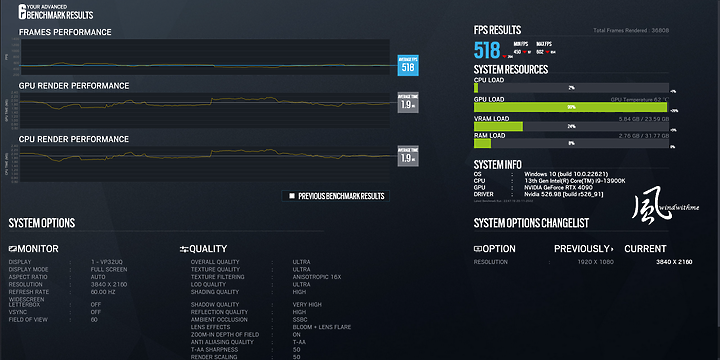Image resolution: width=720 pixels, height=360 pixels.
Task: Click the OVERALL QUALITY row label
Action: pyautogui.click(x=215, y=262)
